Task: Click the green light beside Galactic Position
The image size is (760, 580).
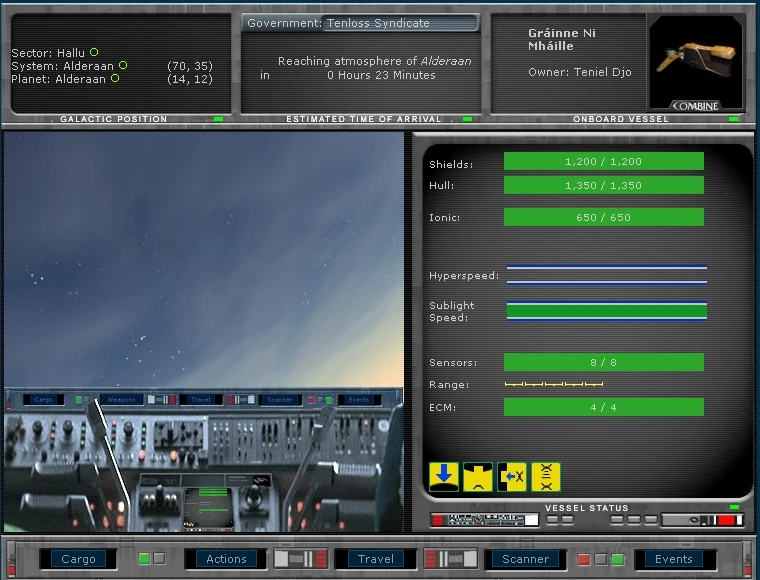Action: click(219, 119)
